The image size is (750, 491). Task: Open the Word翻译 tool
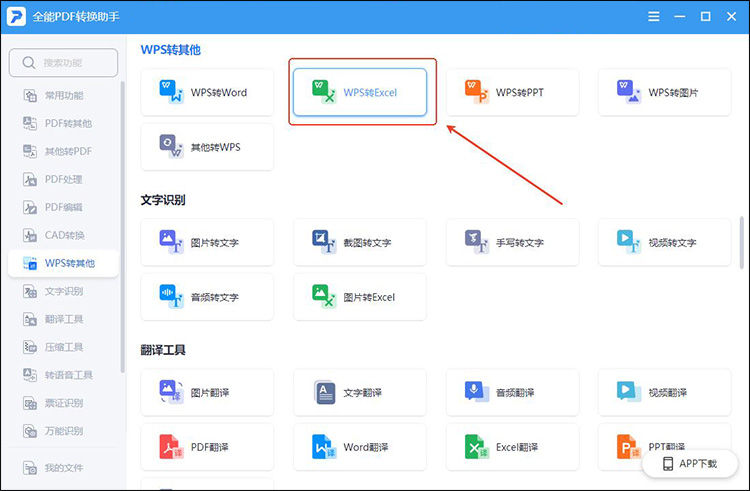(x=360, y=447)
